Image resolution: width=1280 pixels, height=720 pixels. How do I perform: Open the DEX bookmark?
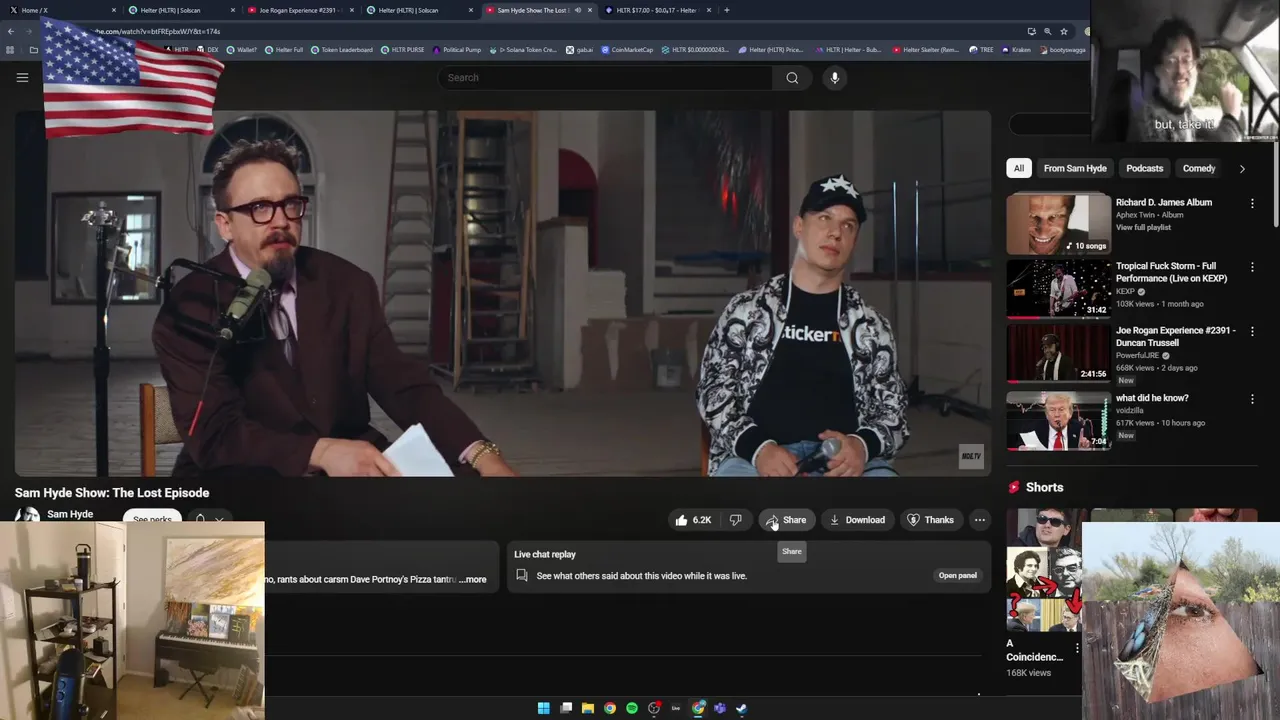tap(209, 49)
